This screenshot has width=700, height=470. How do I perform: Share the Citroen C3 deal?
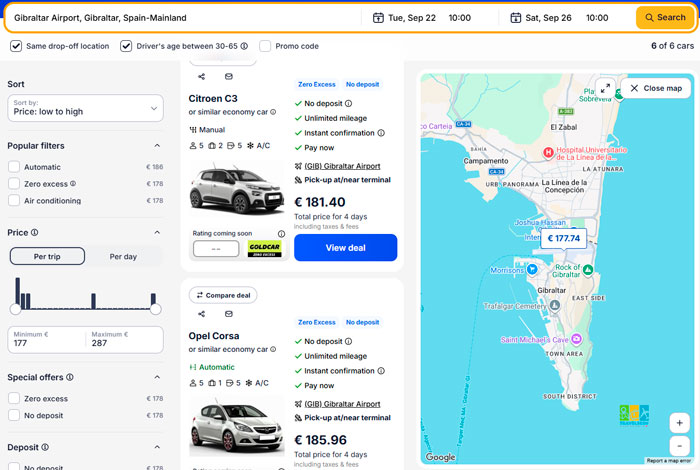coord(202,77)
